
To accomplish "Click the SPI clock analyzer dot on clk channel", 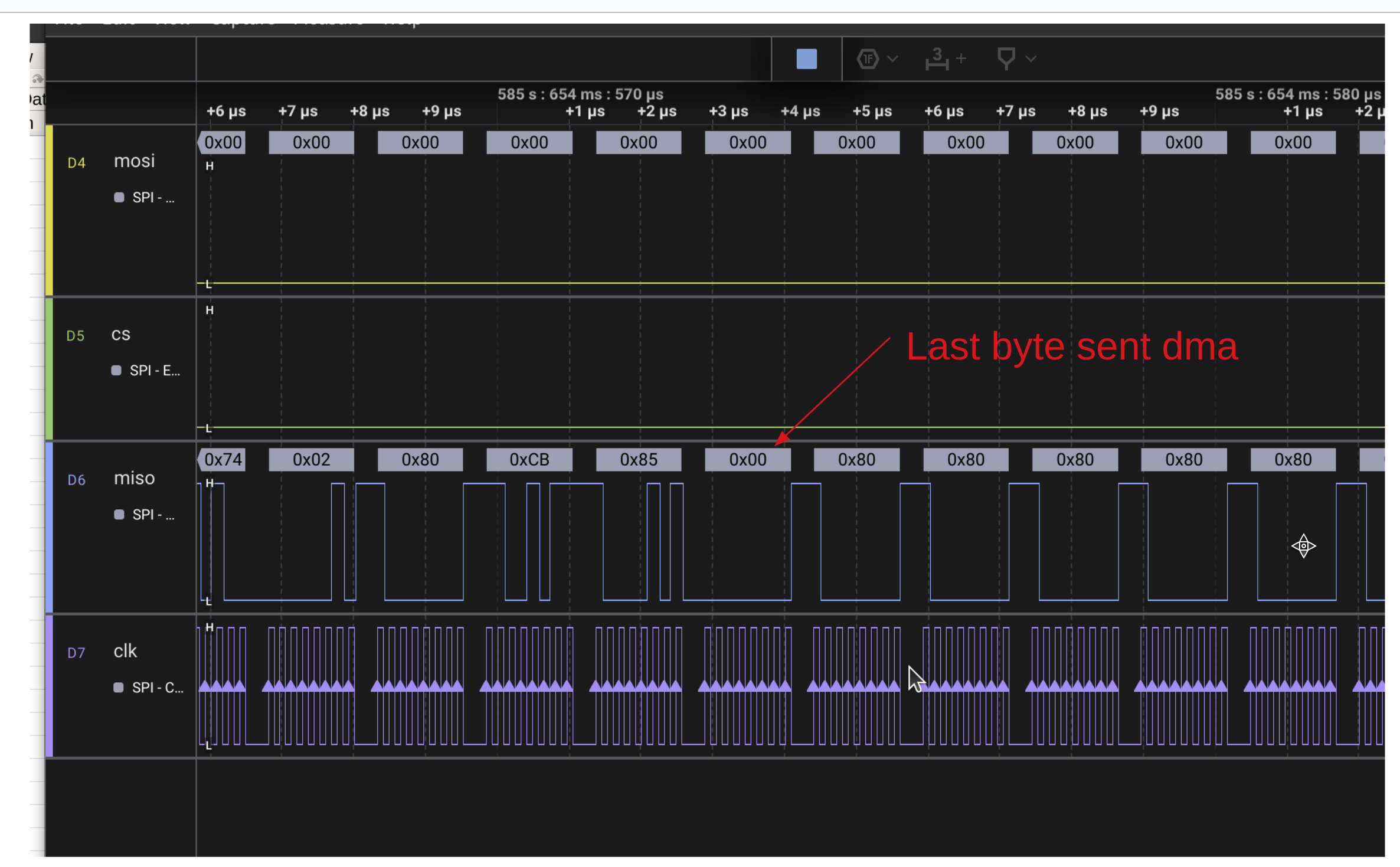I will pos(117,688).
